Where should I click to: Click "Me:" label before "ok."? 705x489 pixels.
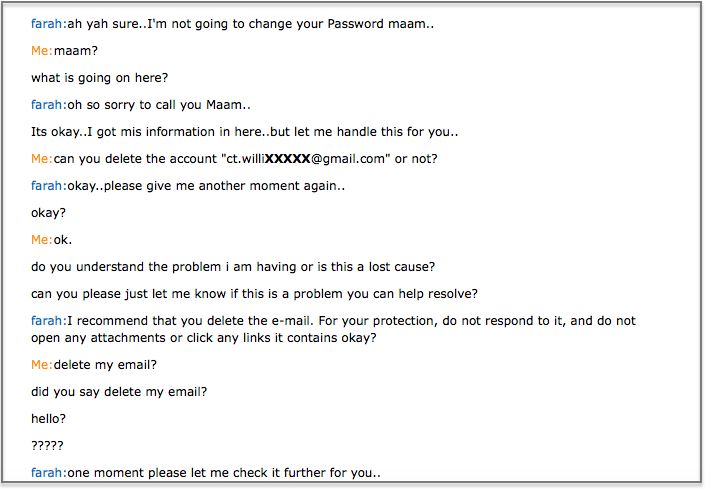[42, 240]
